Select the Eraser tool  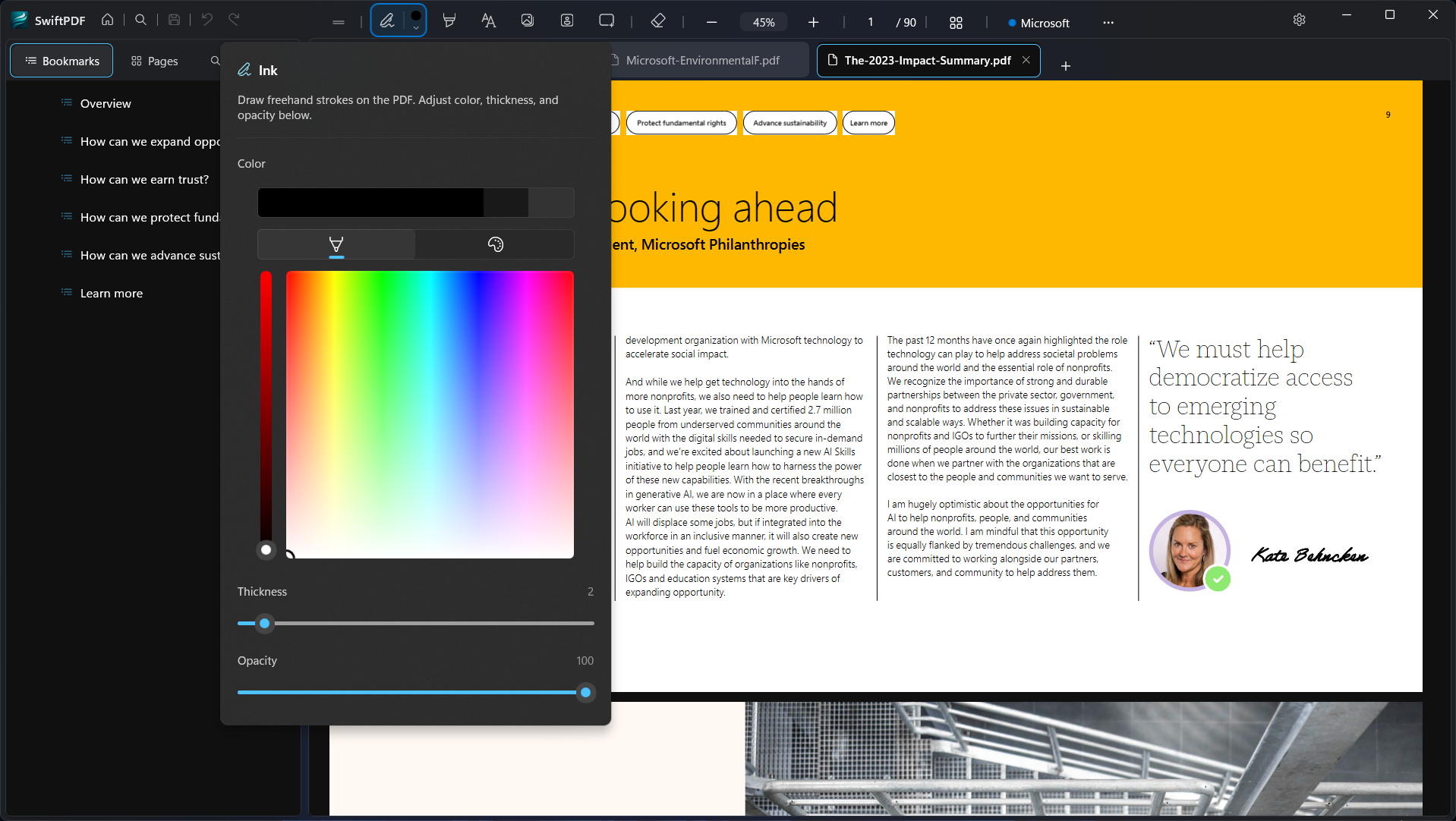[657, 20]
